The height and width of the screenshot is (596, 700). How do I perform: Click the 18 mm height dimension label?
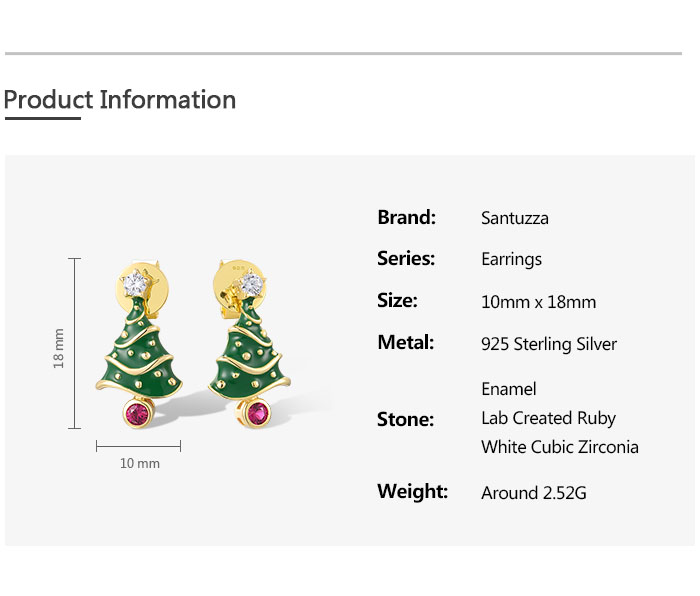[x=59, y=347]
